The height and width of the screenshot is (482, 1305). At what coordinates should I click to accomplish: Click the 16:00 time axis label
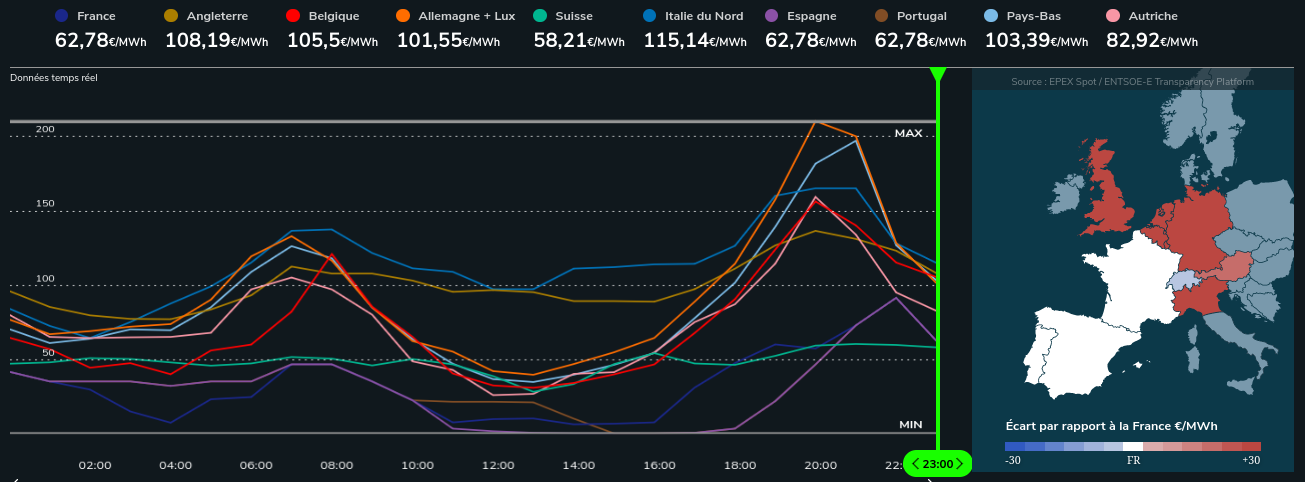coord(659,465)
